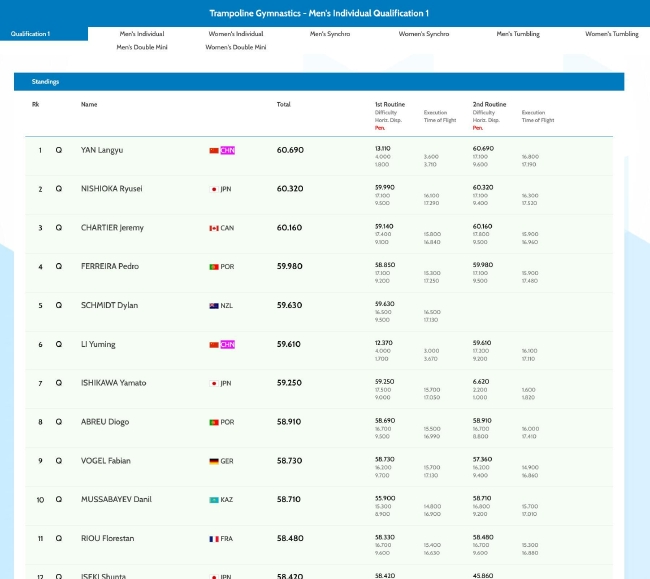This screenshot has width=650, height=579.
Task: Click the 1st Routine column header
Action: tap(390, 104)
